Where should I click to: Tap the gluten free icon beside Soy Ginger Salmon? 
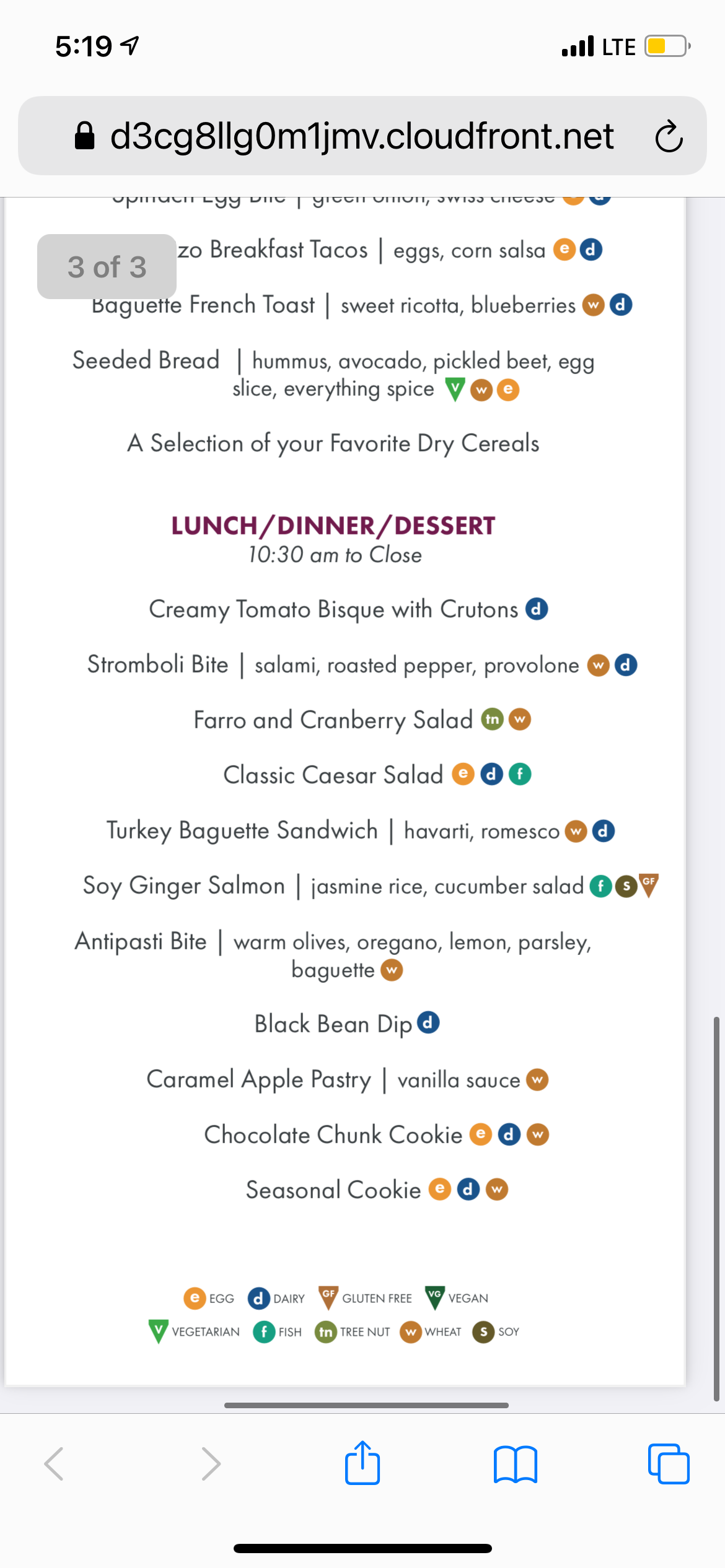click(x=649, y=884)
